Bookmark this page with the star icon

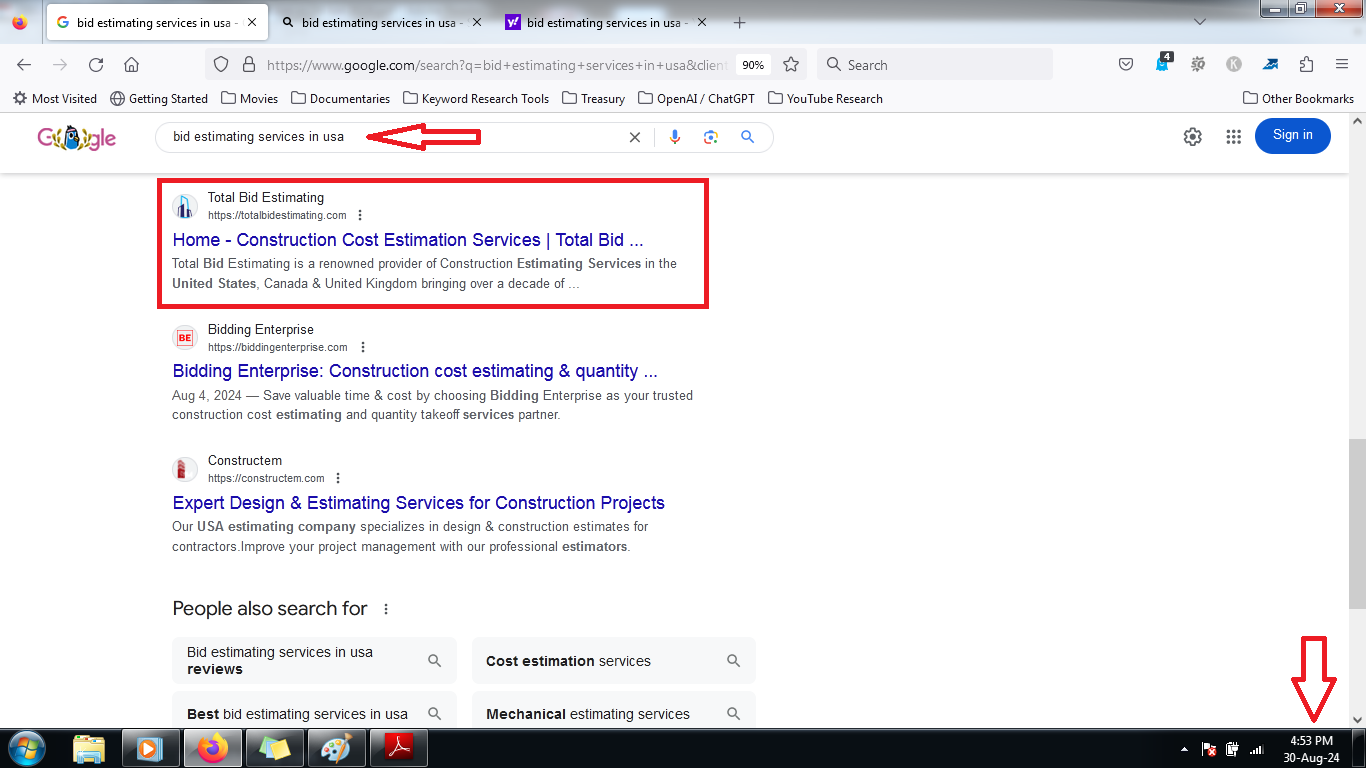[x=791, y=65]
